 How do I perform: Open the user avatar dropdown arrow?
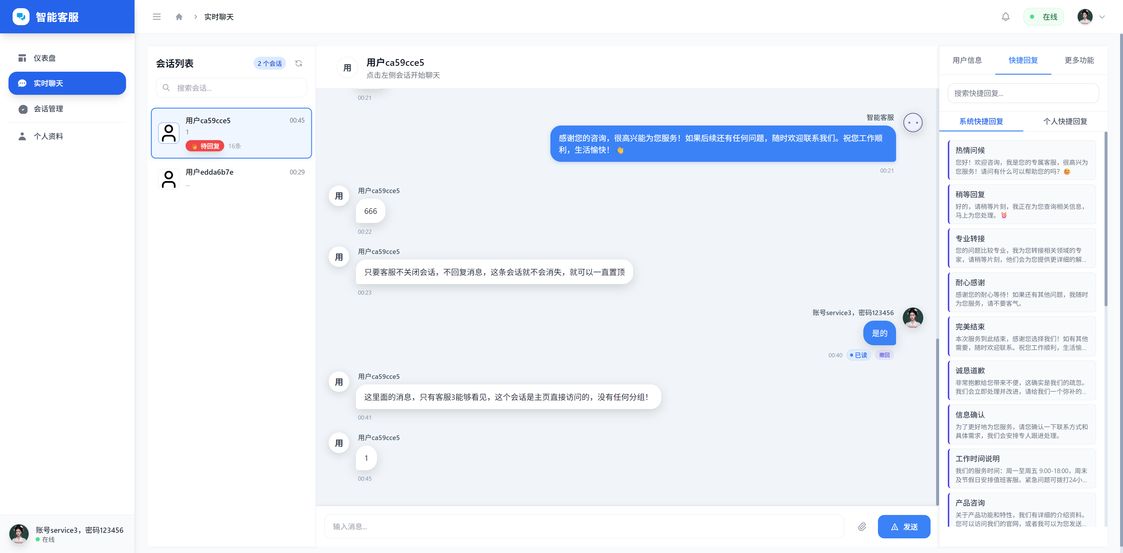(1102, 17)
